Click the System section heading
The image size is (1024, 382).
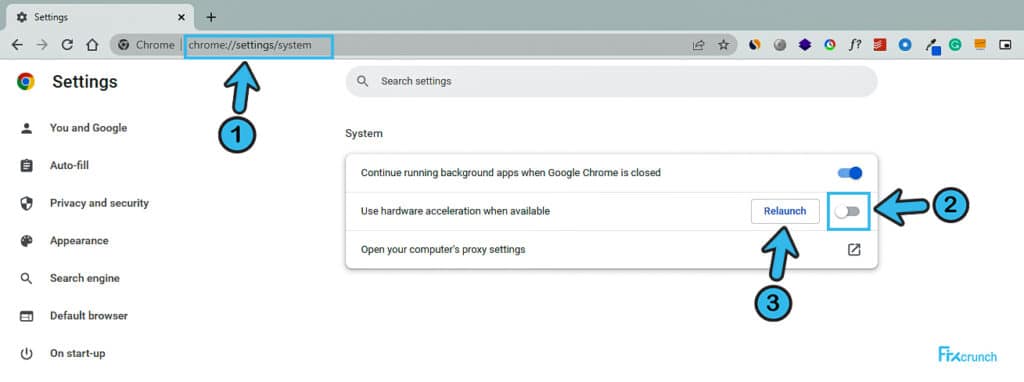point(364,133)
